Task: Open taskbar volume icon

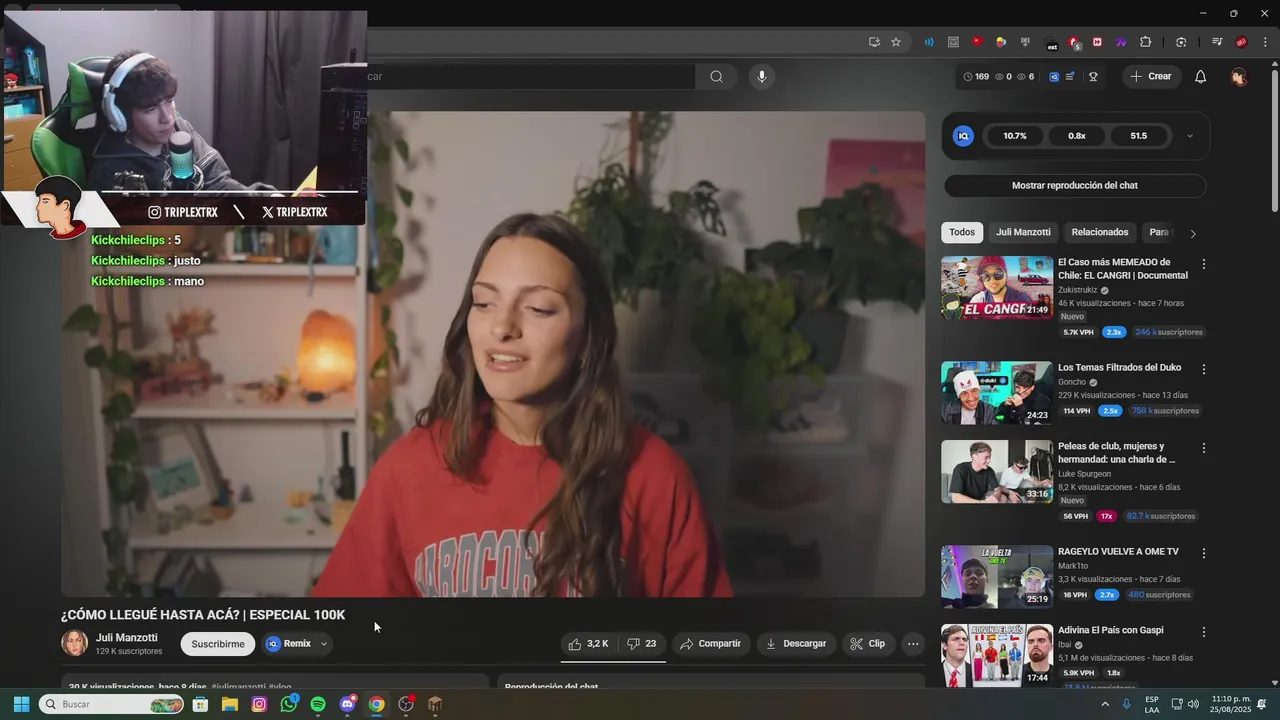Action: [1193, 704]
